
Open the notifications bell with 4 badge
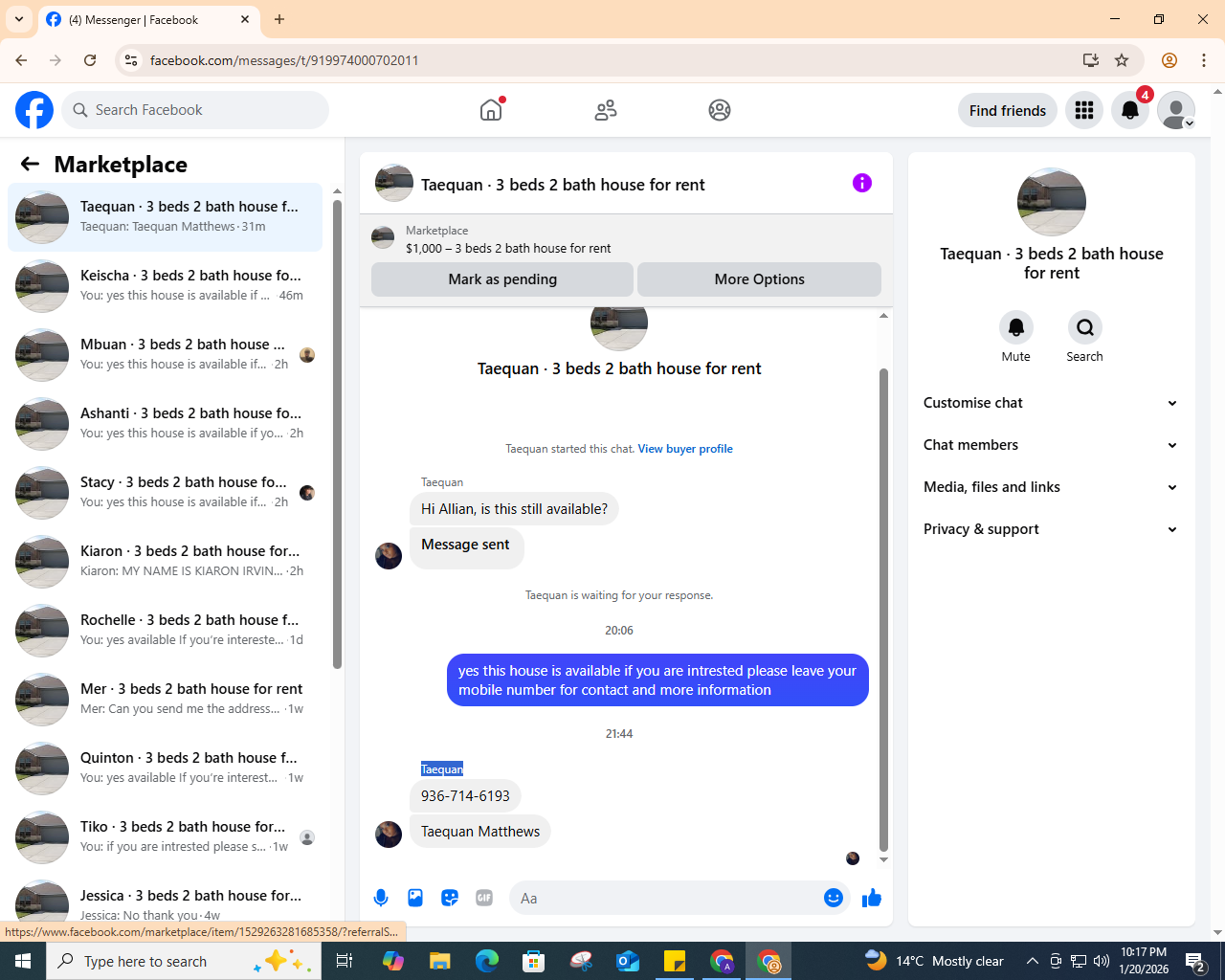click(1130, 110)
